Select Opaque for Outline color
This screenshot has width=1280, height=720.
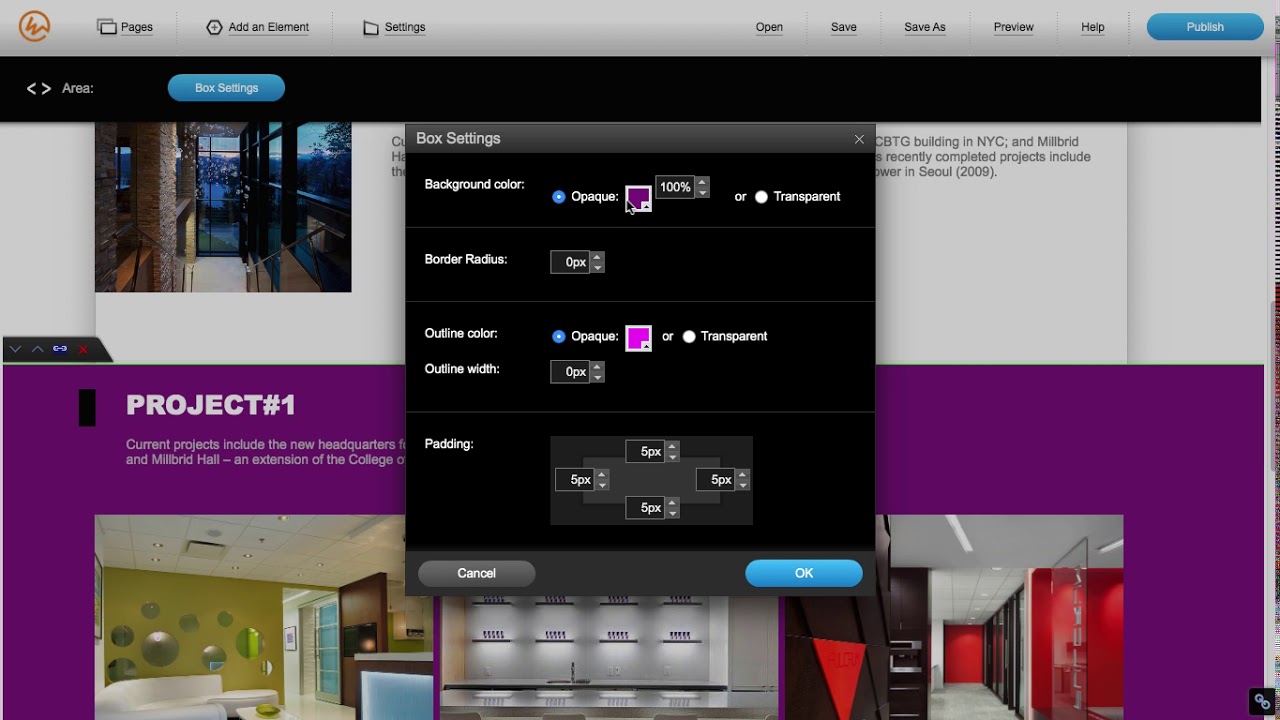[559, 337]
